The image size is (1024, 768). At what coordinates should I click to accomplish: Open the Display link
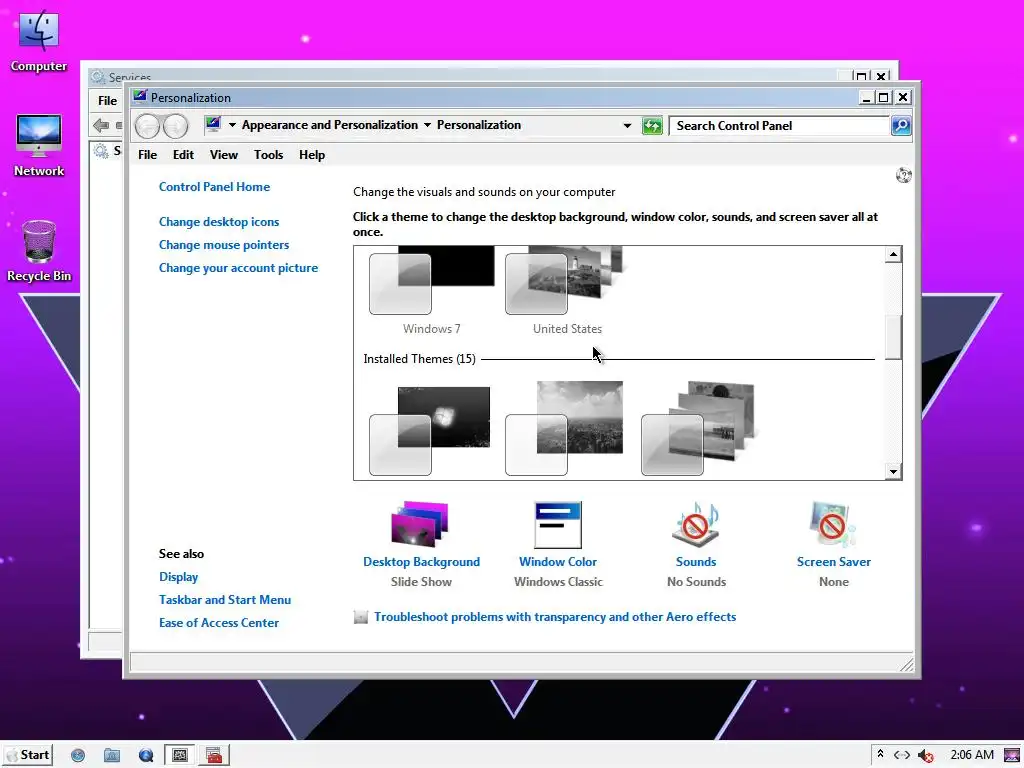178,577
